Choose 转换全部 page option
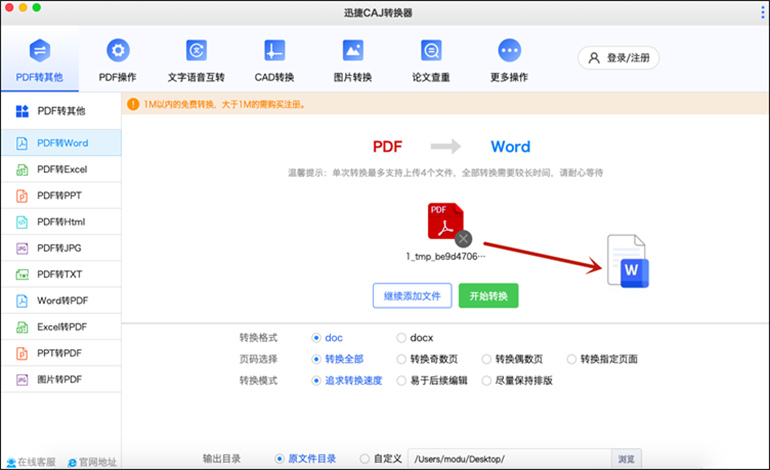770x470 pixels. click(x=316, y=359)
